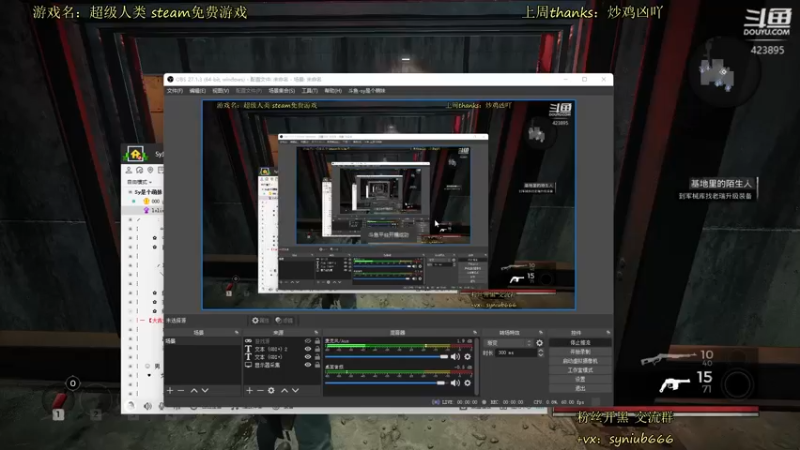Open the 编辑(E) menu in OBS

[x=197, y=91]
